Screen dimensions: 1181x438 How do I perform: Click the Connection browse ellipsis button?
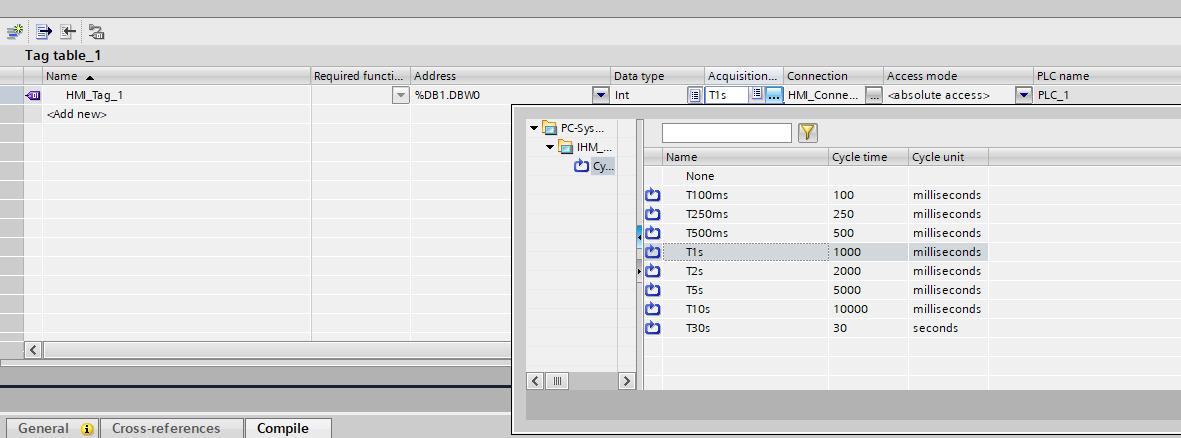(873, 96)
